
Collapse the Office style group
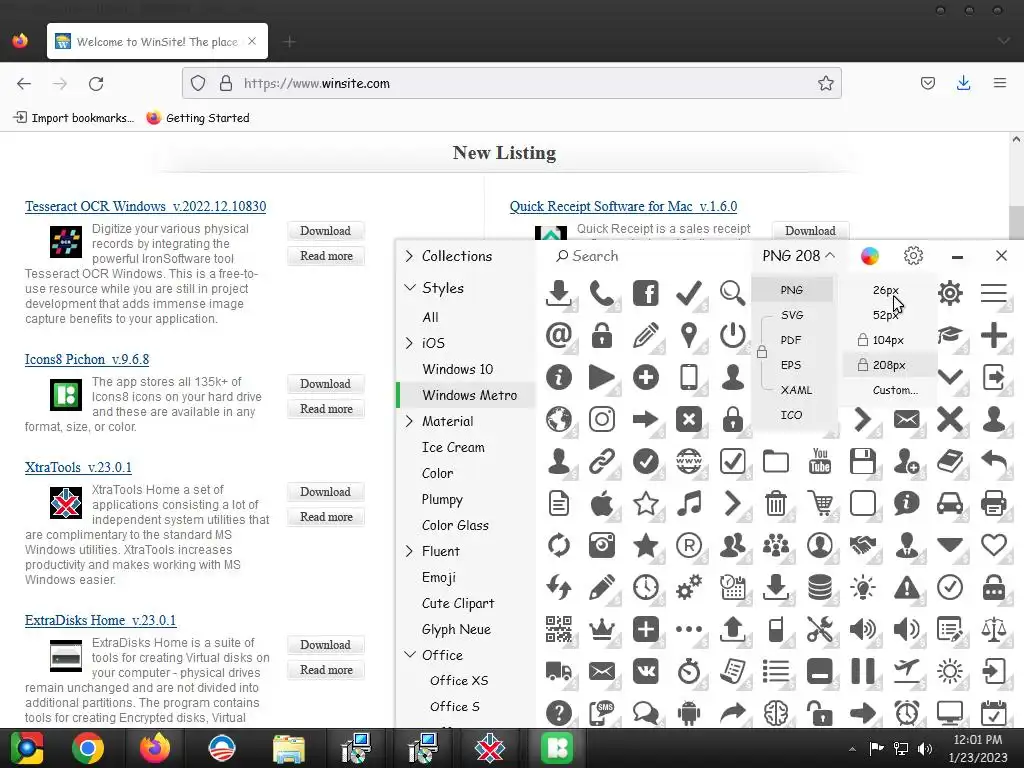point(409,654)
